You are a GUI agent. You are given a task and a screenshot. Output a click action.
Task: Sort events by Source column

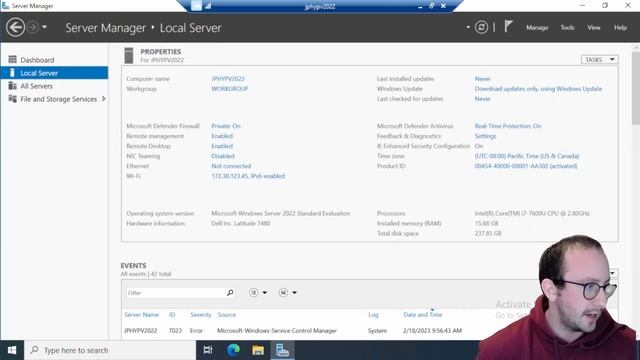tap(227, 315)
